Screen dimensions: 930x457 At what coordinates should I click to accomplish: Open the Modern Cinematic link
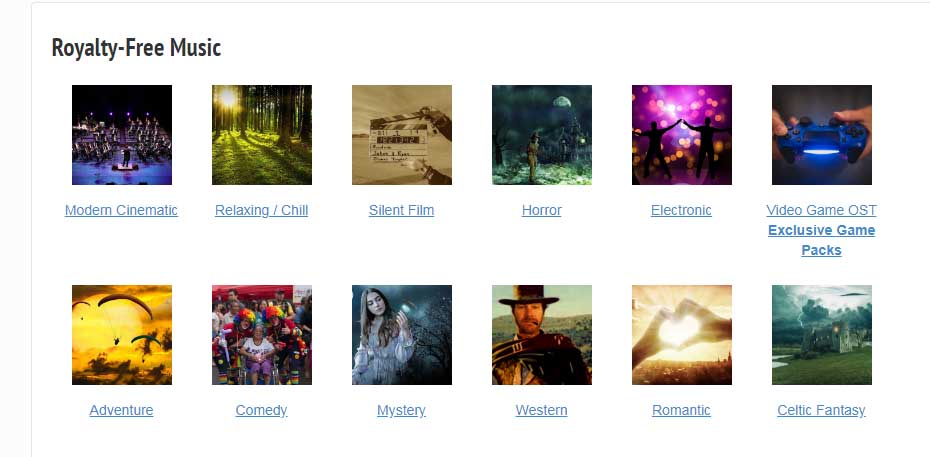(121, 210)
